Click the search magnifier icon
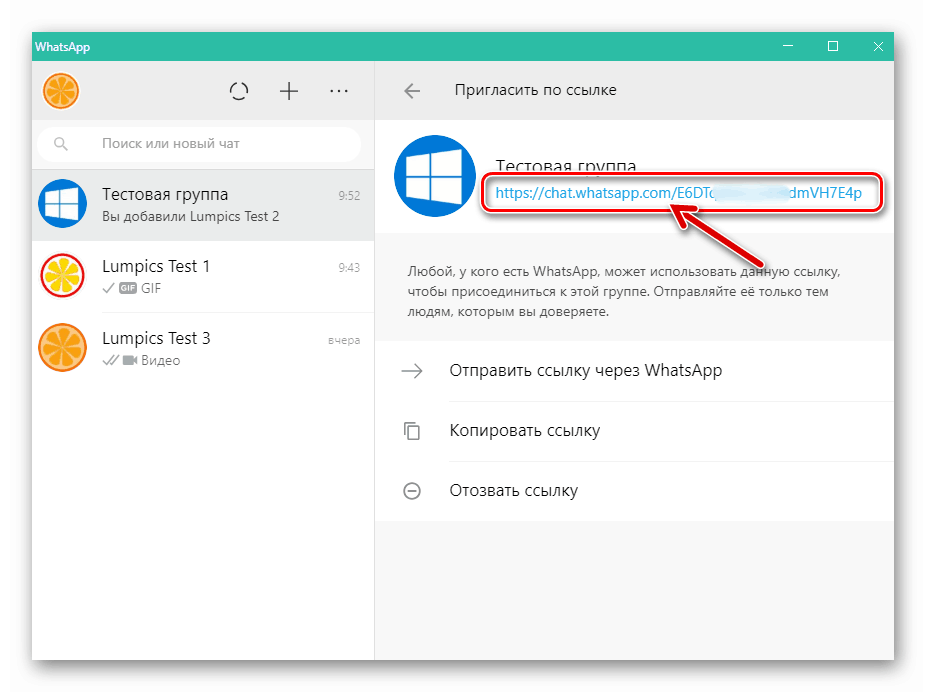Viewport: 926px width, 692px height. [x=61, y=144]
